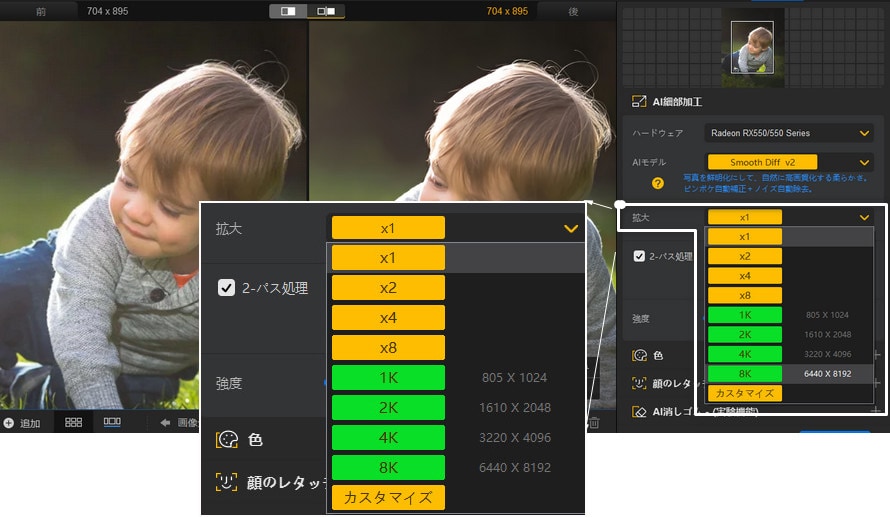
Task: Expand the AI消しゴム section plus sign
Action: point(877,410)
